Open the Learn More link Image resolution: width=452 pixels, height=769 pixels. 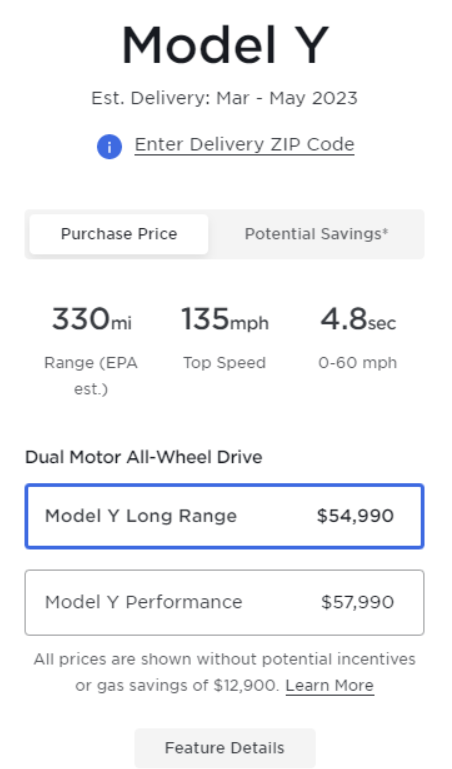coord(329,686)
